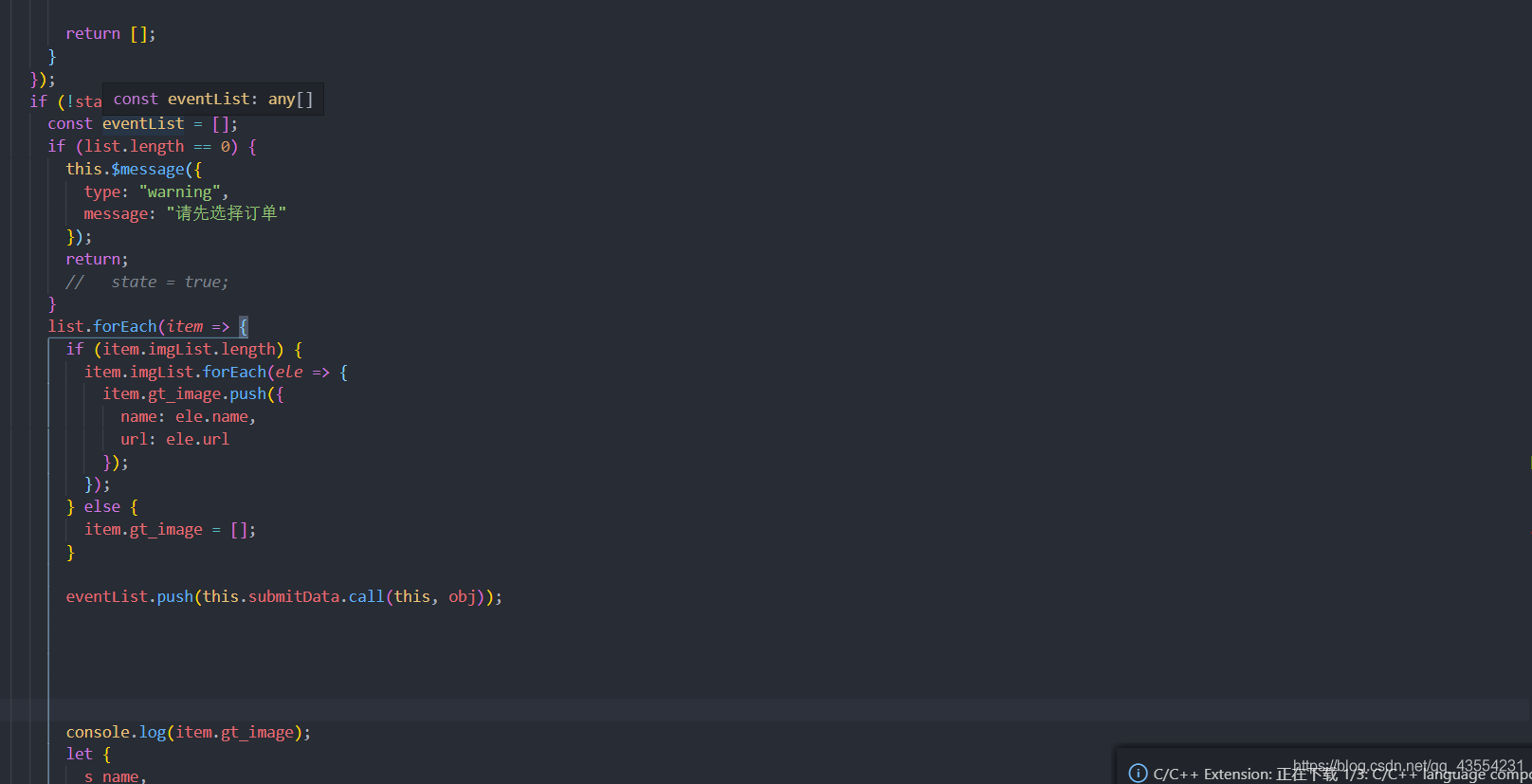
Task: Click the 'C/C++ Extension' notification message
Action: [x=1341, y=775]
